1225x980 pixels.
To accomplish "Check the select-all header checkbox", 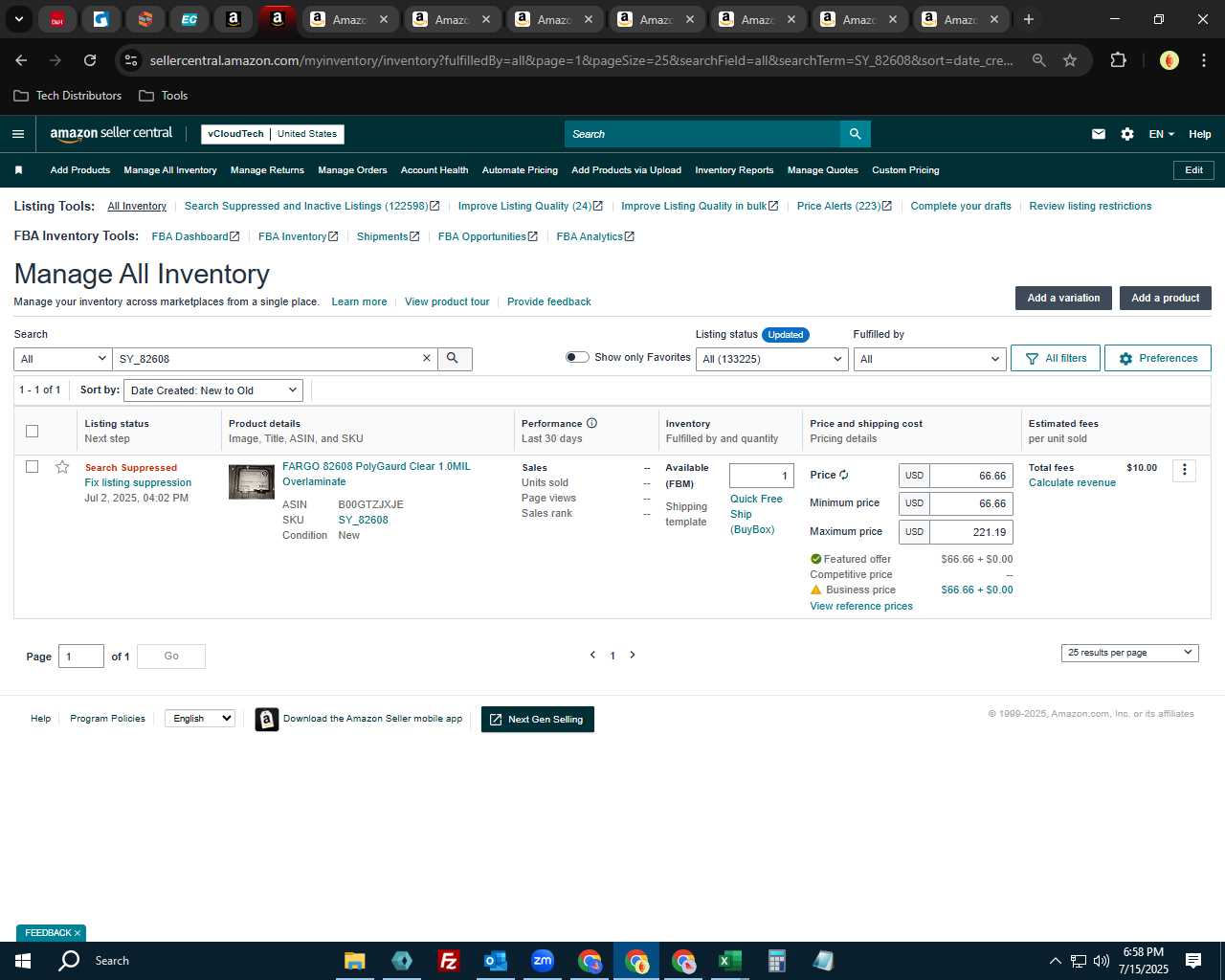I will tap(32, 431).
